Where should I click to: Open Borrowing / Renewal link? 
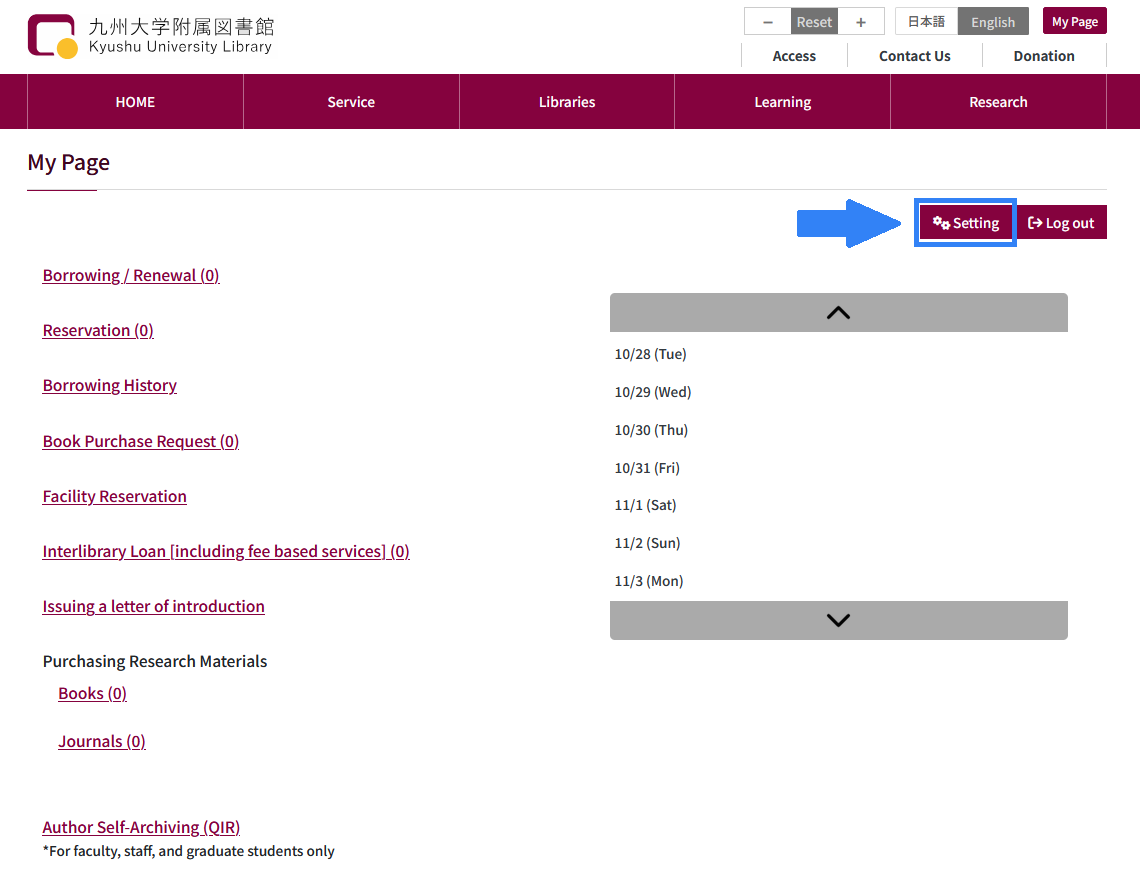[x=131, y=276]
